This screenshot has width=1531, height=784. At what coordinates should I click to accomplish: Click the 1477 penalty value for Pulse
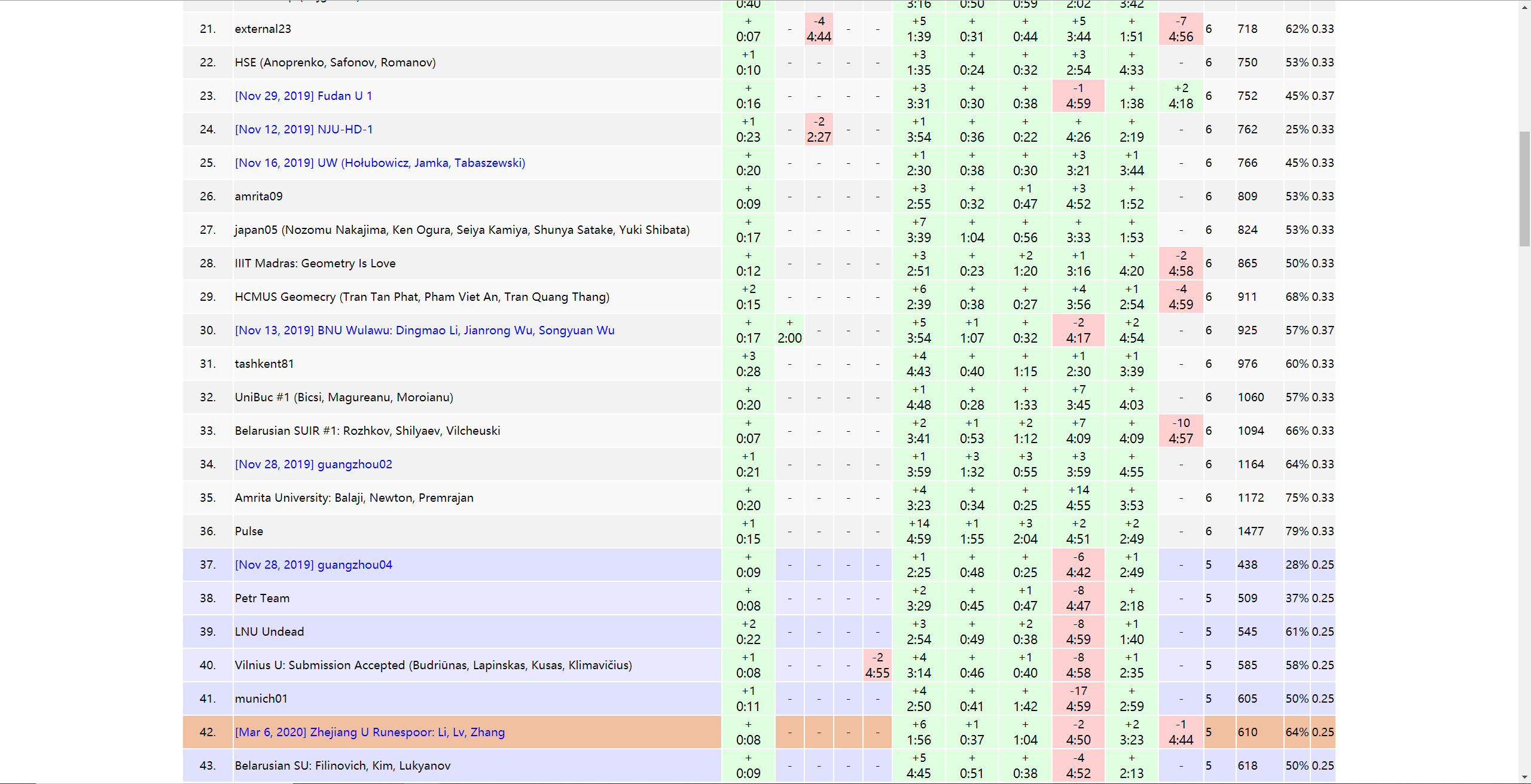click(1251, 531)
